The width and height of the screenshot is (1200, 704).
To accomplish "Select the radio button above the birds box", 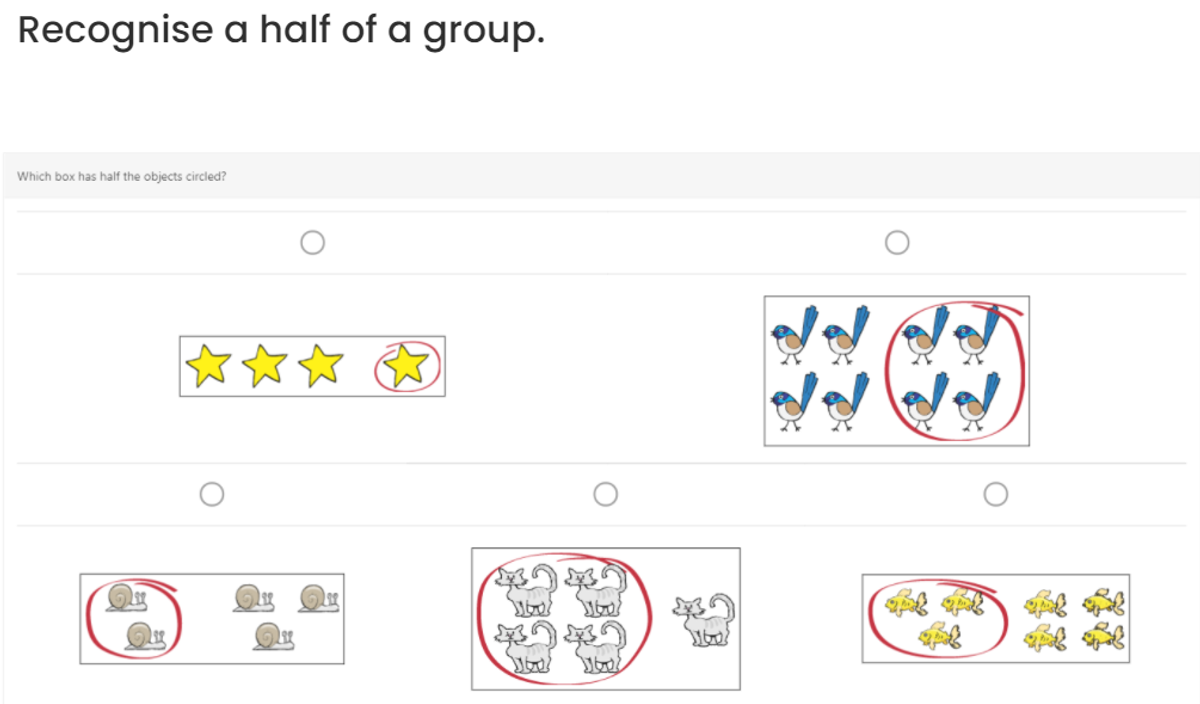I will click(x=897, y=242).
